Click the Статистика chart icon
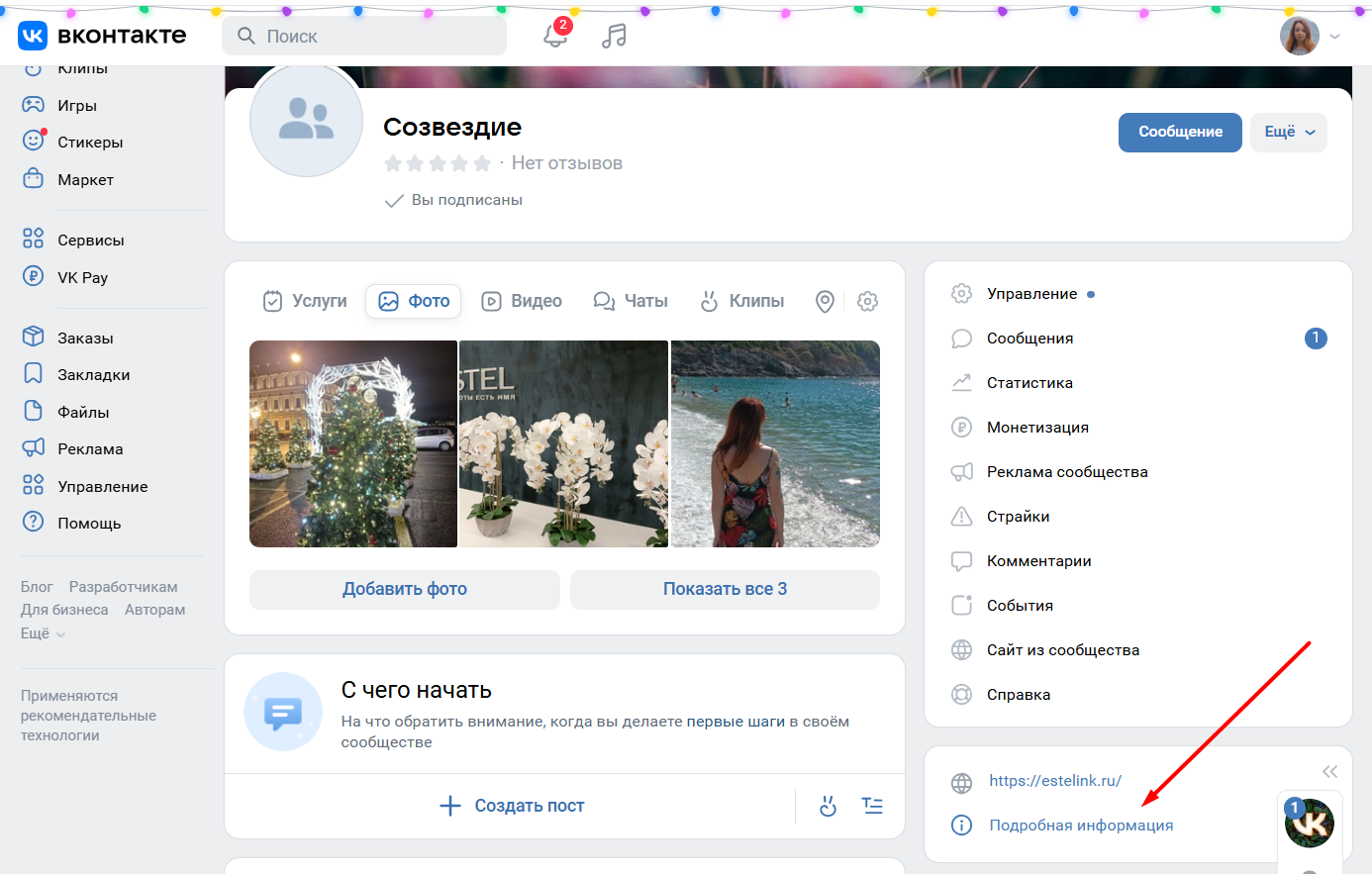Viewport: 1372px width, 874px height. point(961,383)
